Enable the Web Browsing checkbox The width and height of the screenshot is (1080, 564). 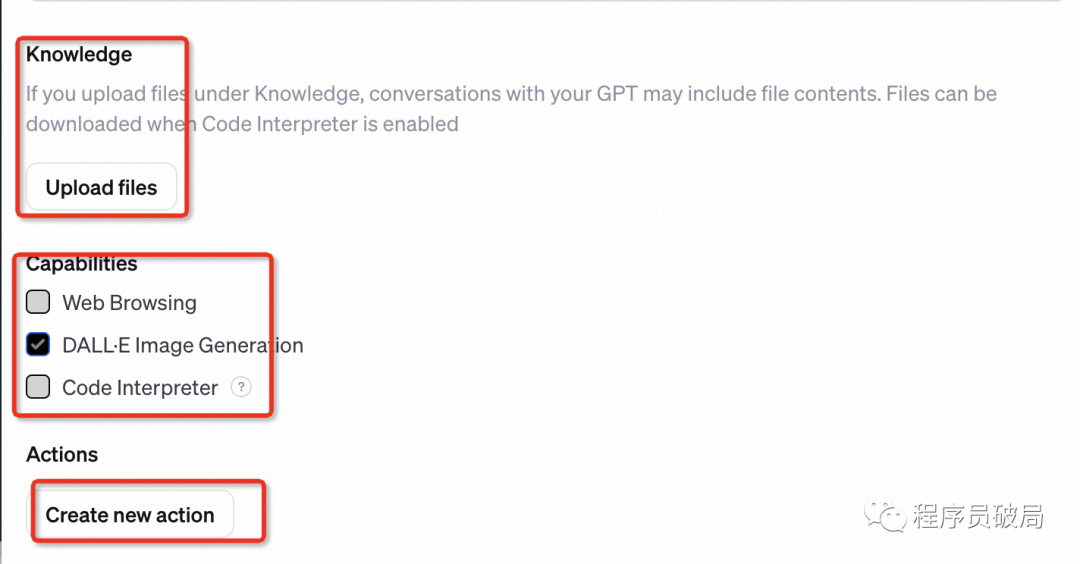tap(38, 302)
